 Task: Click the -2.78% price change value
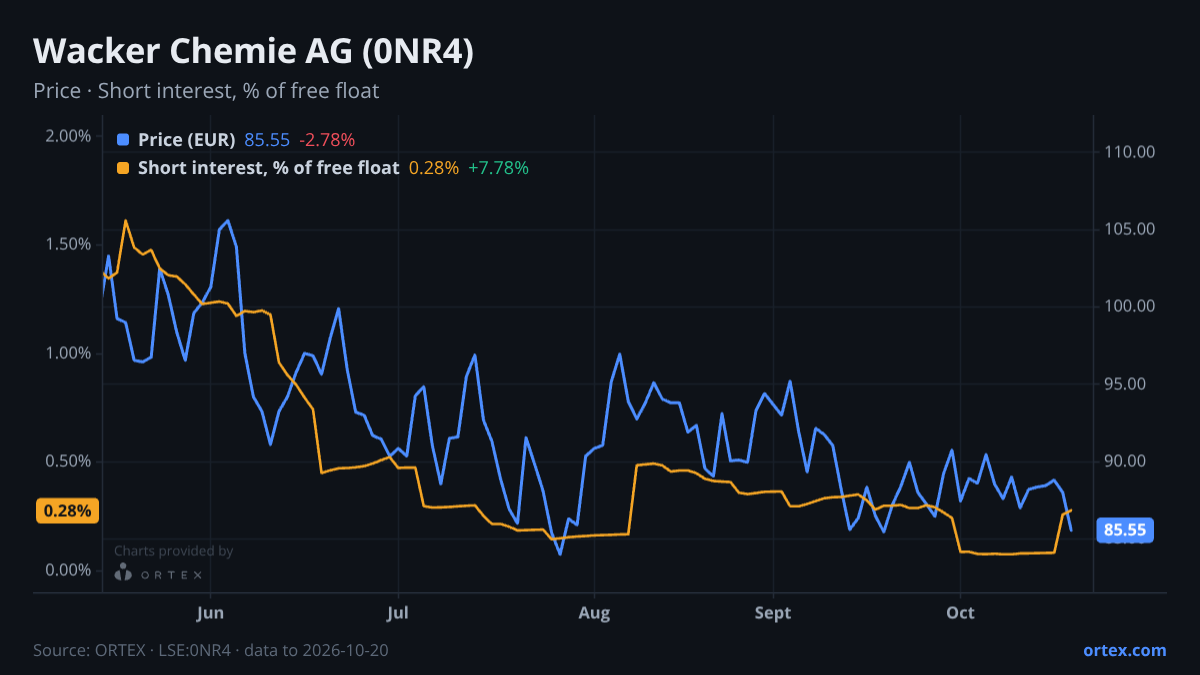coord(327,140)
